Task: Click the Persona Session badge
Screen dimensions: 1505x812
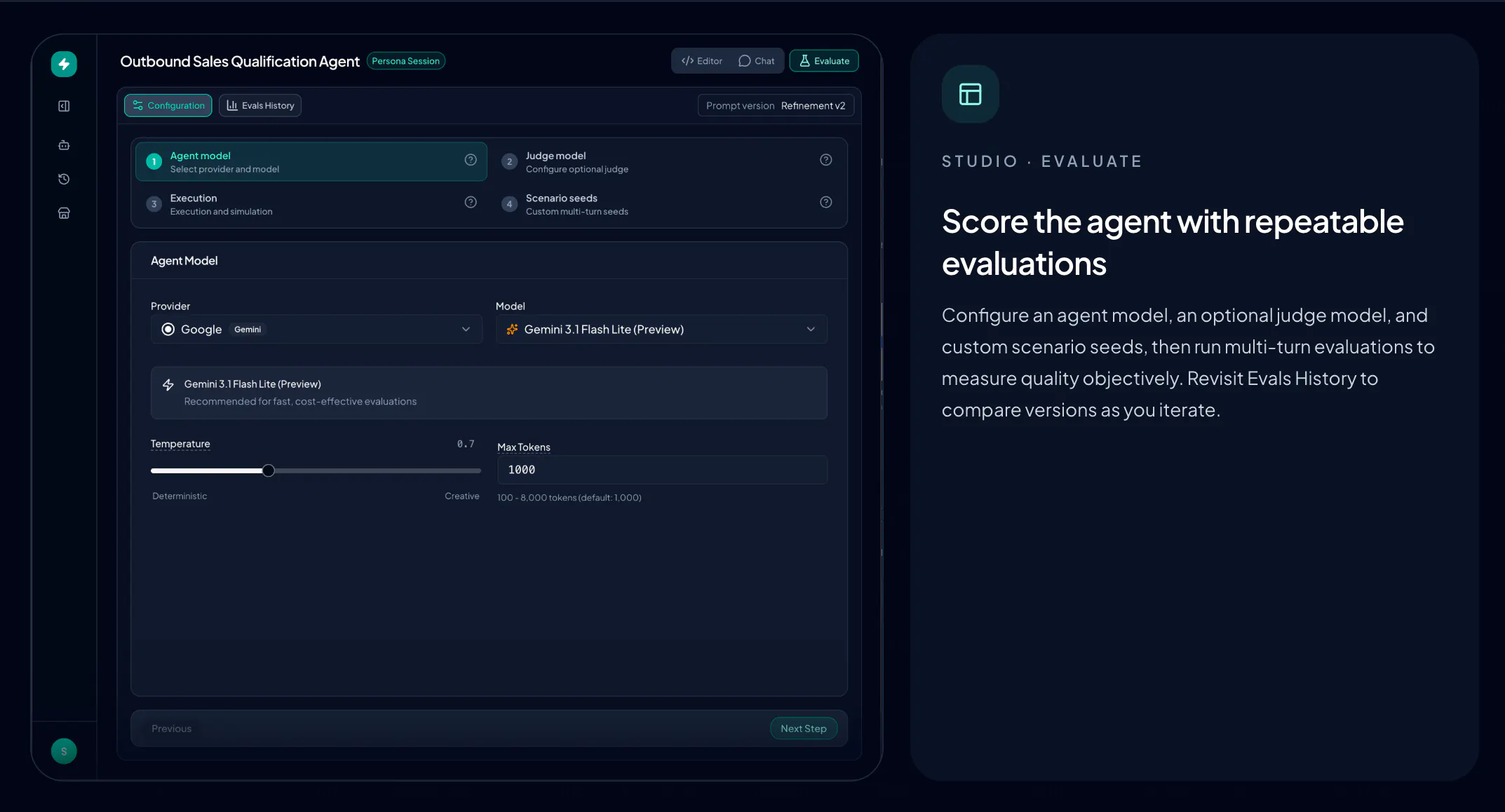Action: 406,61
